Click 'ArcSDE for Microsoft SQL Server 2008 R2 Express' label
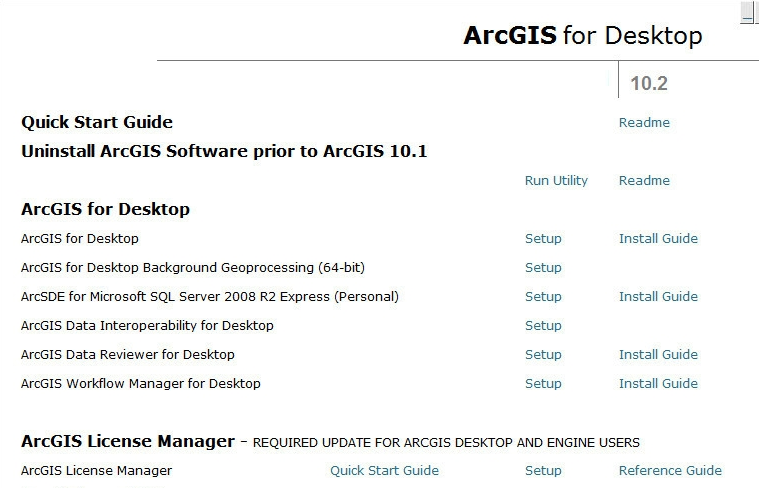This screenshot has width=759, height=488. tap(210, 297)
